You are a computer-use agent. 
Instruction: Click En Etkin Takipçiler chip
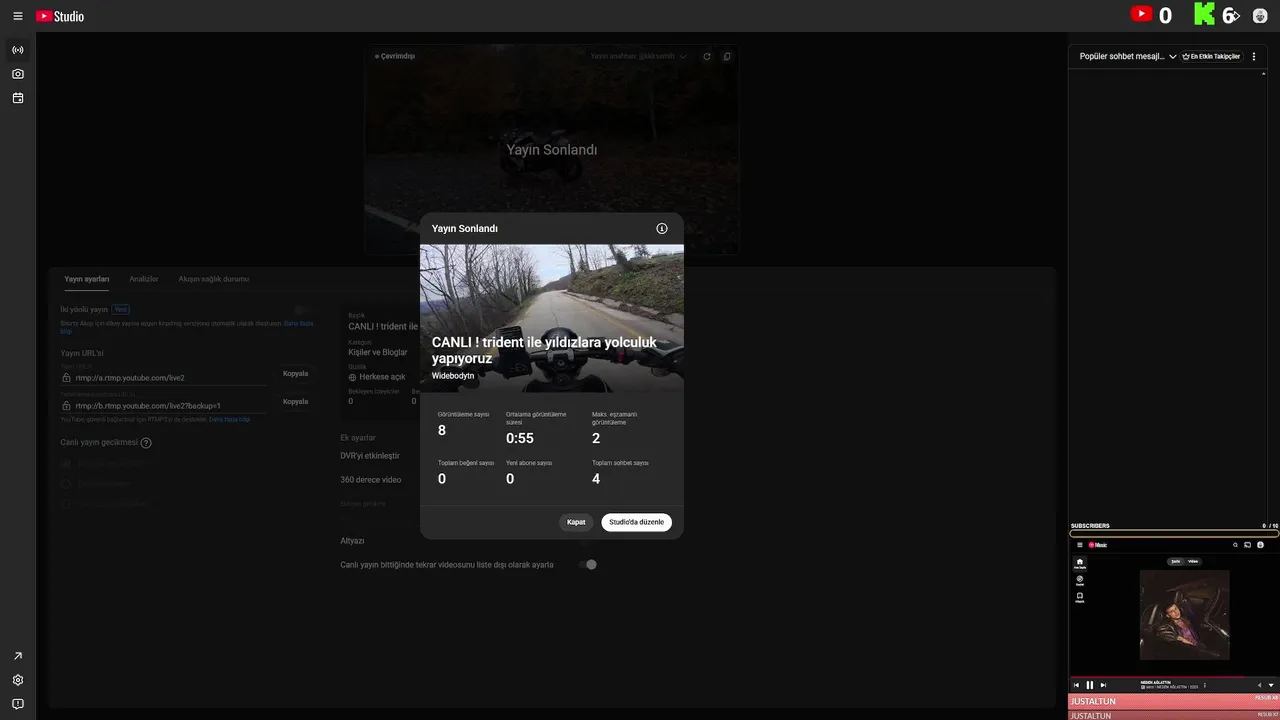tap(1211, 57)
